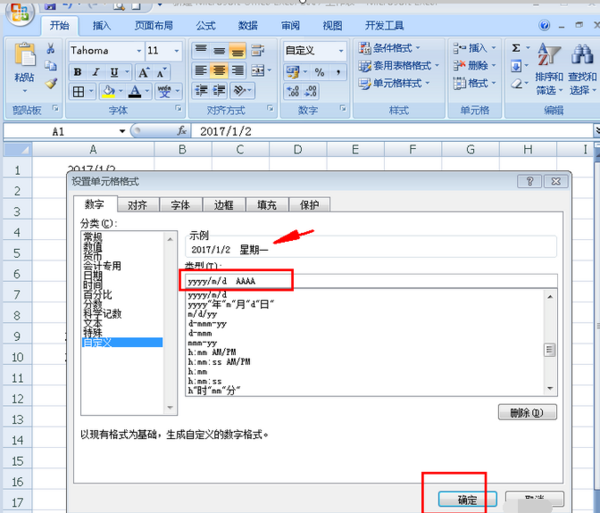Select top vertical align icon
This screenshot has width=600, height=513.
coord(201,50)
